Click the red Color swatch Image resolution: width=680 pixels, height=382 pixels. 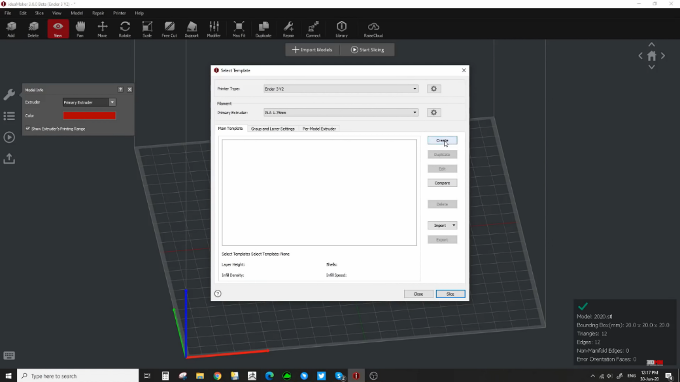(89, 115)
